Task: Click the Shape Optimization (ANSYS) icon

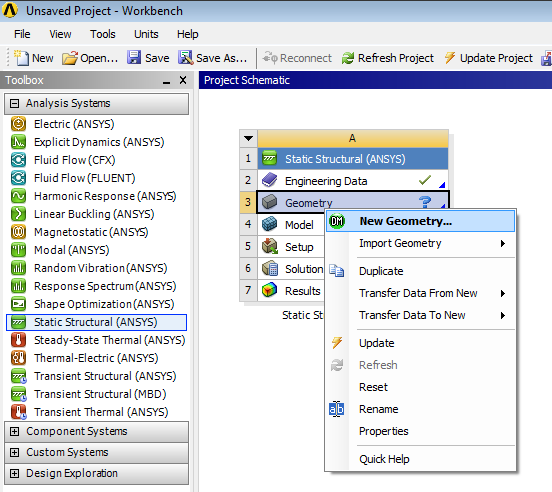Action: pyautogui.click(x=18, y=304)
